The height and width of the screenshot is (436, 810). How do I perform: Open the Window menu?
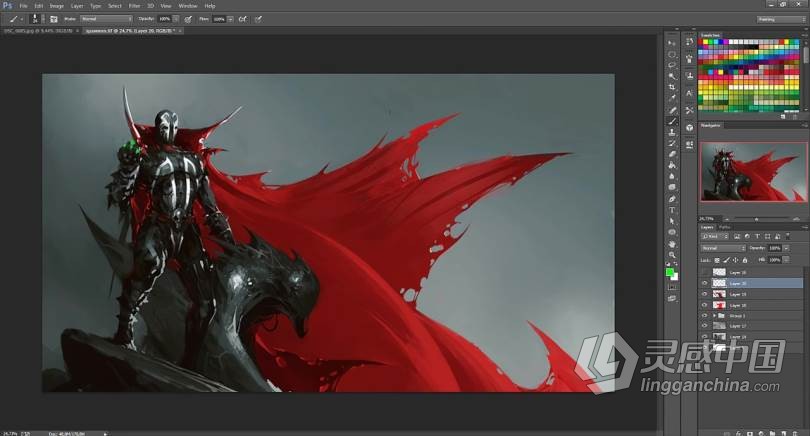[188, 6]
